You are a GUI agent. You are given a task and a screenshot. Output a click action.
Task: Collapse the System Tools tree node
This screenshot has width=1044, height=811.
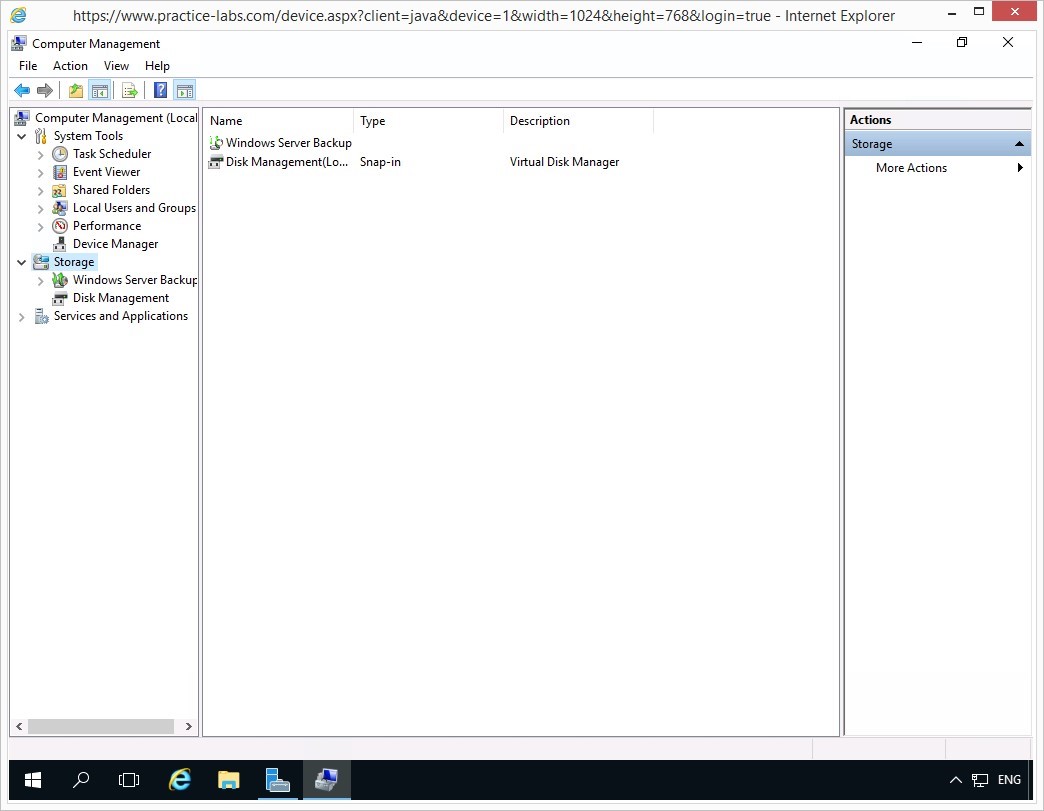click(22, 137)
